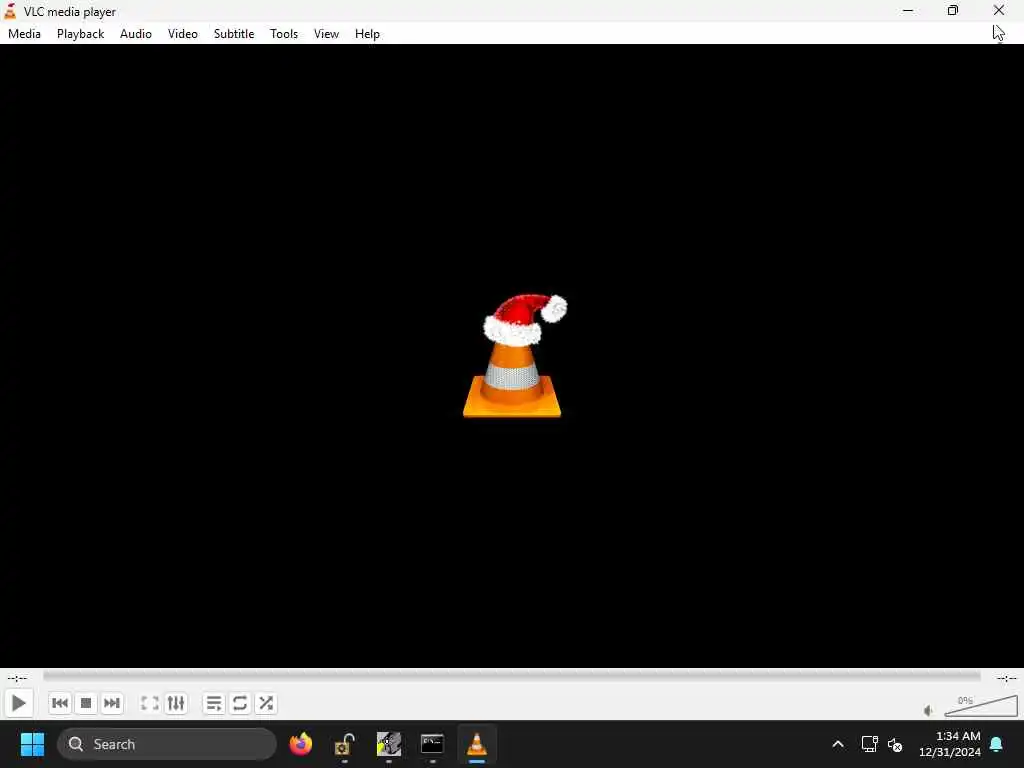The width and height of the screenshot is (1024, 768).
Task: Click the playback seek bar
Action: pyautogui.click(x=511, y=677)
